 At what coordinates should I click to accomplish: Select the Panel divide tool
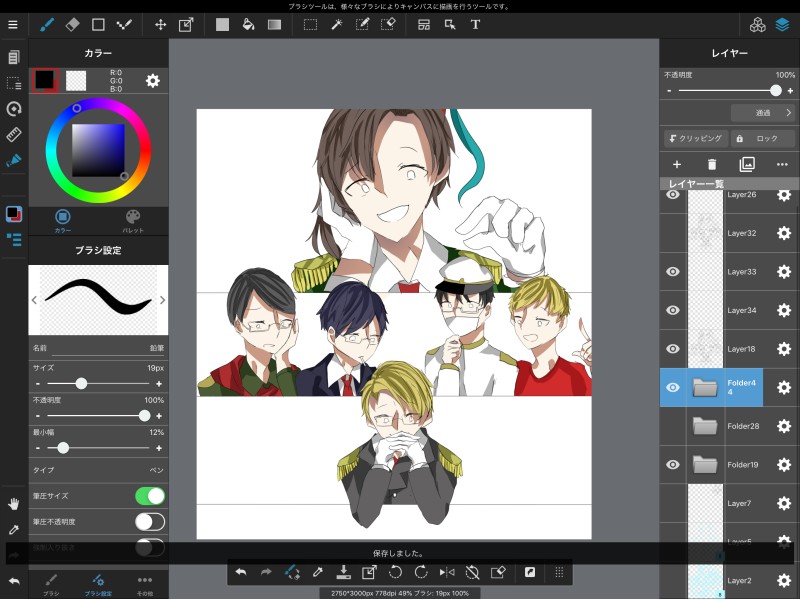click(x=424, y=24)
